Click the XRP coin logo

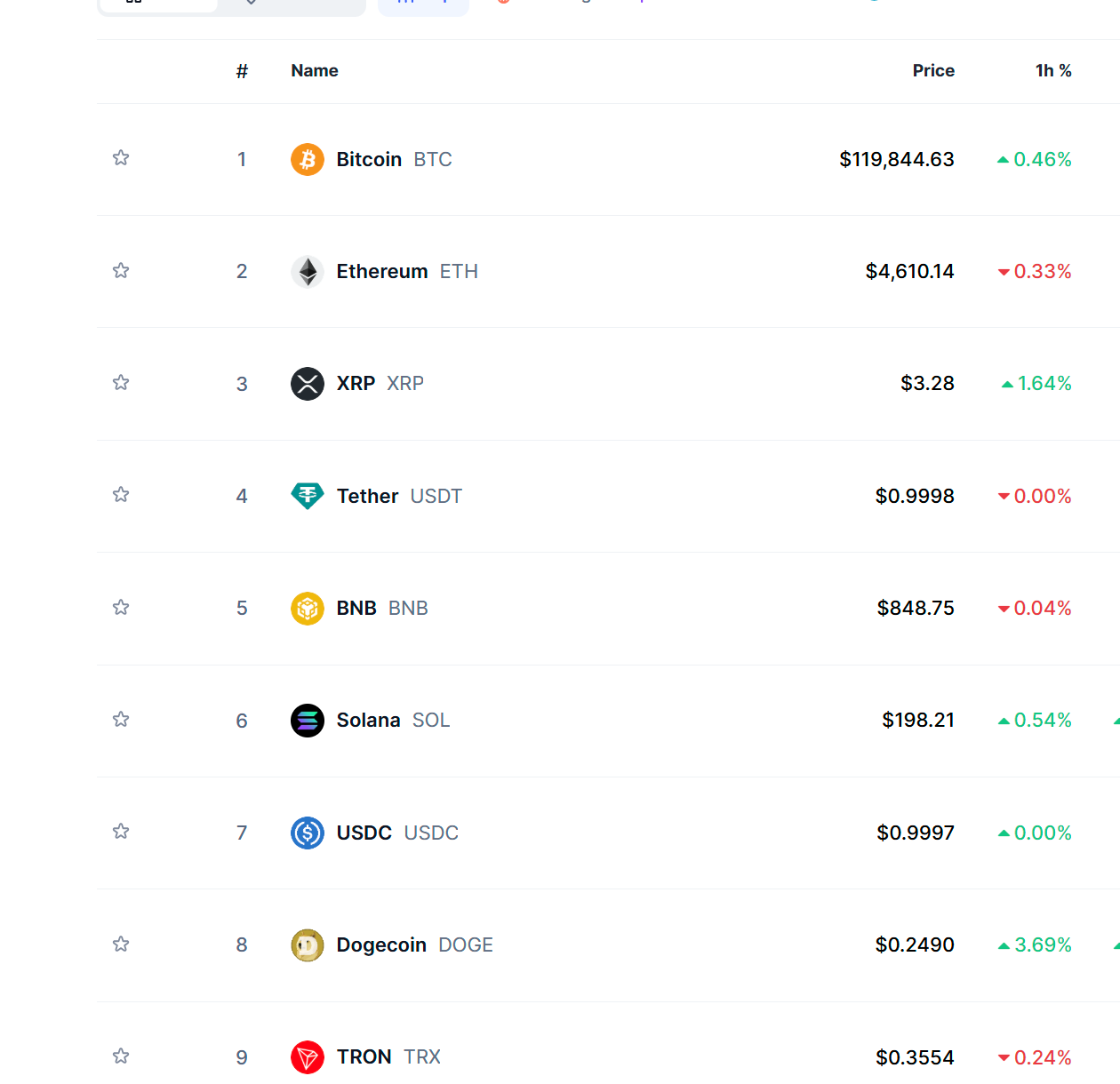coord(308,384)
